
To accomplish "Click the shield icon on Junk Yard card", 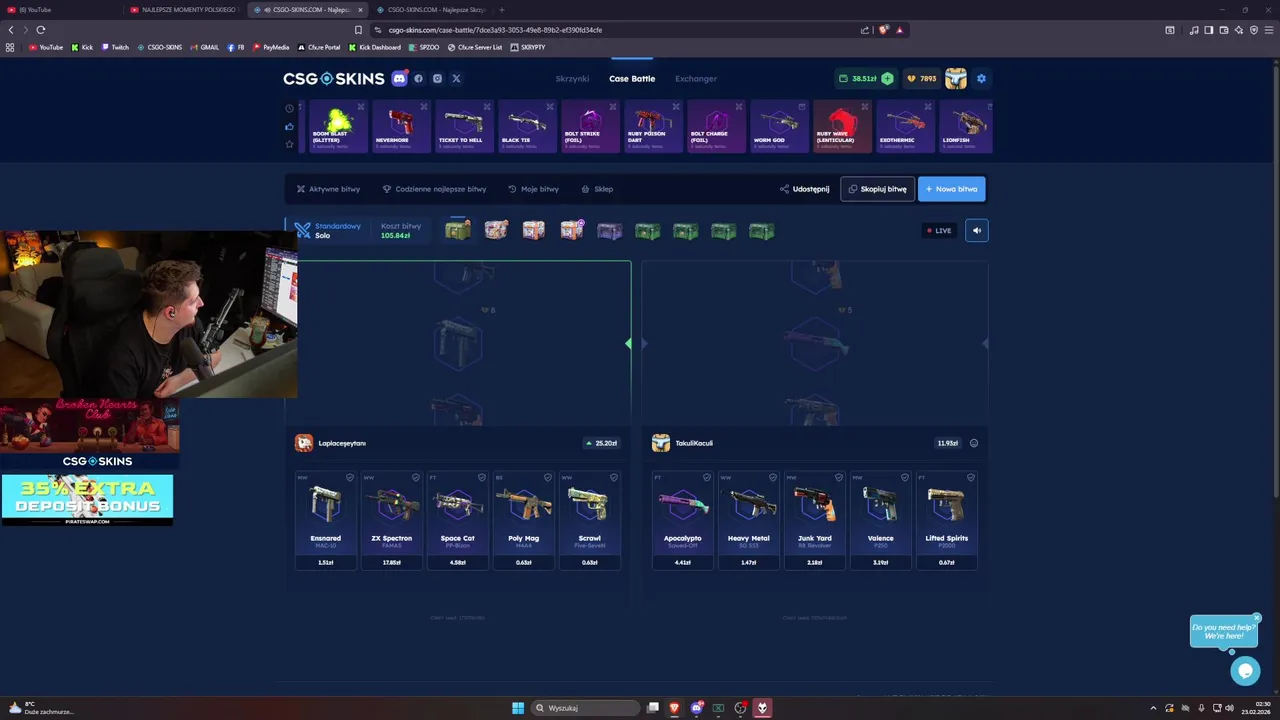I will tap(839, 477).
